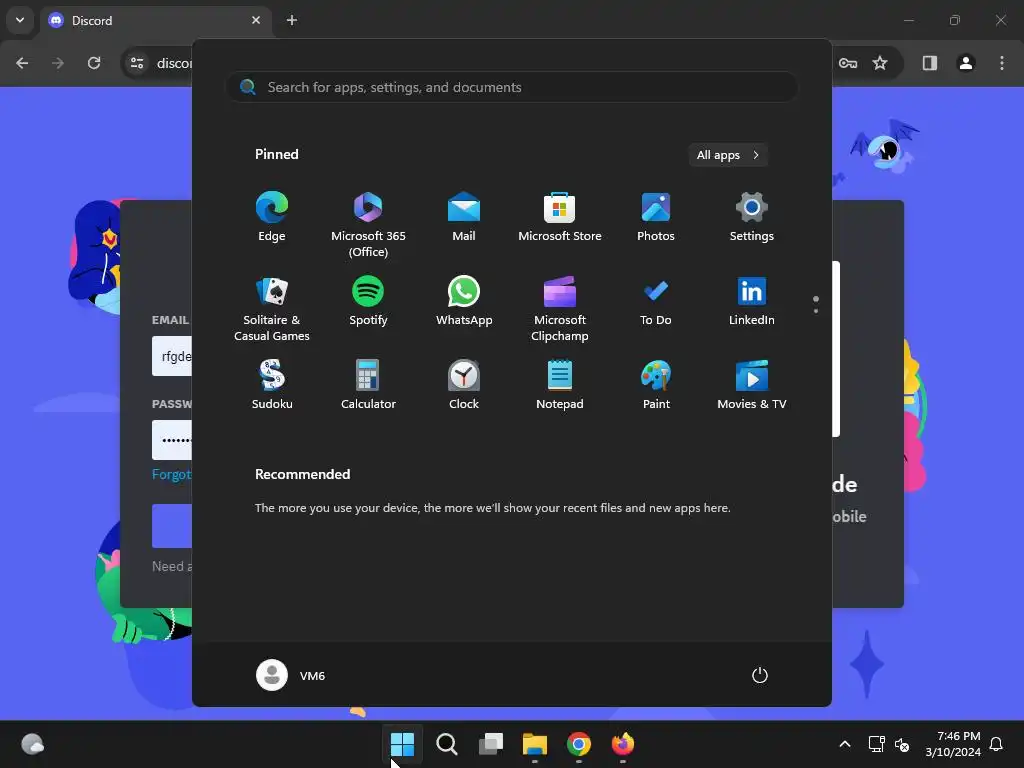Open the Clock app
Viewport: 1024px width, 768px height.
click(x=464, y=385)
